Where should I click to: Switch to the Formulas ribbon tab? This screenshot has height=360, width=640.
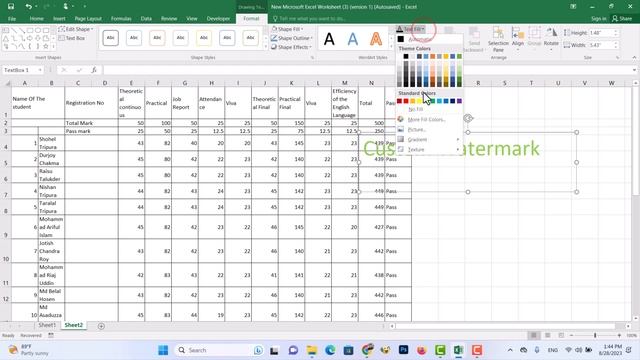(x=121, y=18)
